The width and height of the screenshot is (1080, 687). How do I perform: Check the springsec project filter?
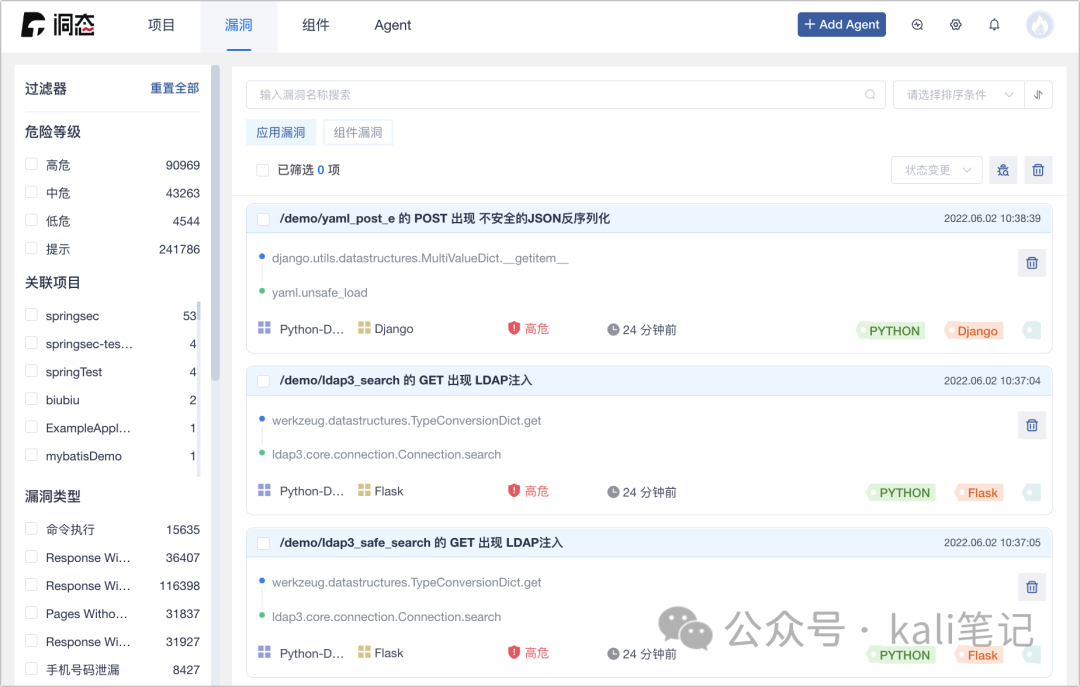tap(31, 315)
